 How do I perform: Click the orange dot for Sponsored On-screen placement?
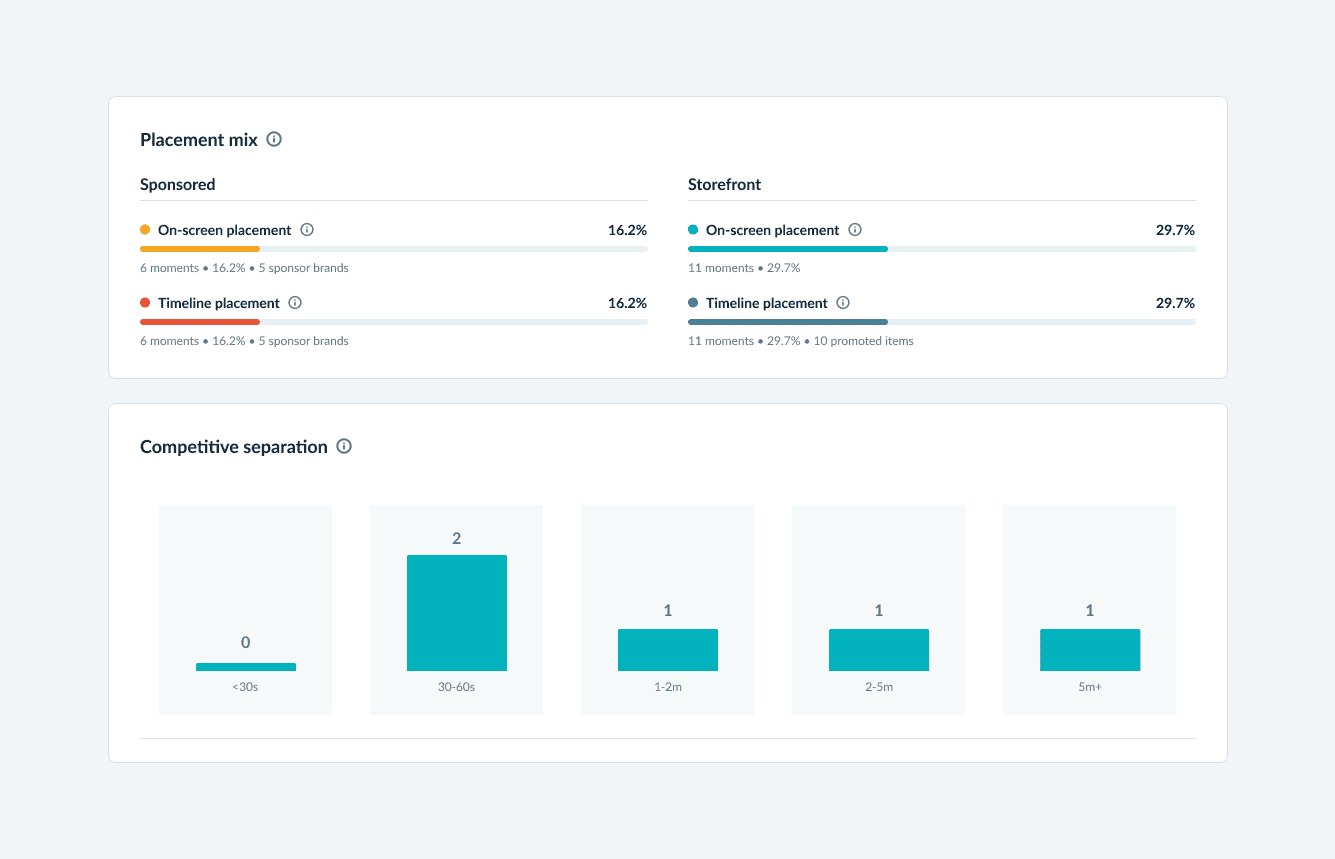[145, 230]
